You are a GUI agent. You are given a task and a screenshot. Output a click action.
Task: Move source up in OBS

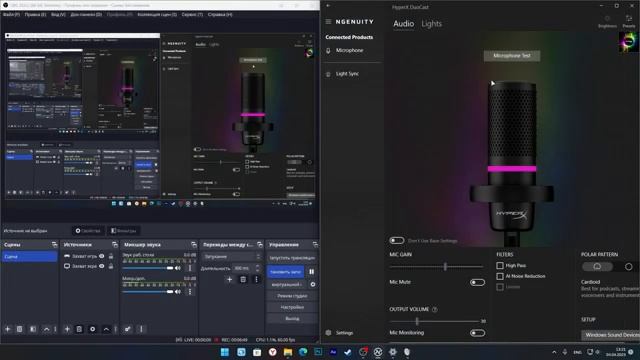pos(106,329)
